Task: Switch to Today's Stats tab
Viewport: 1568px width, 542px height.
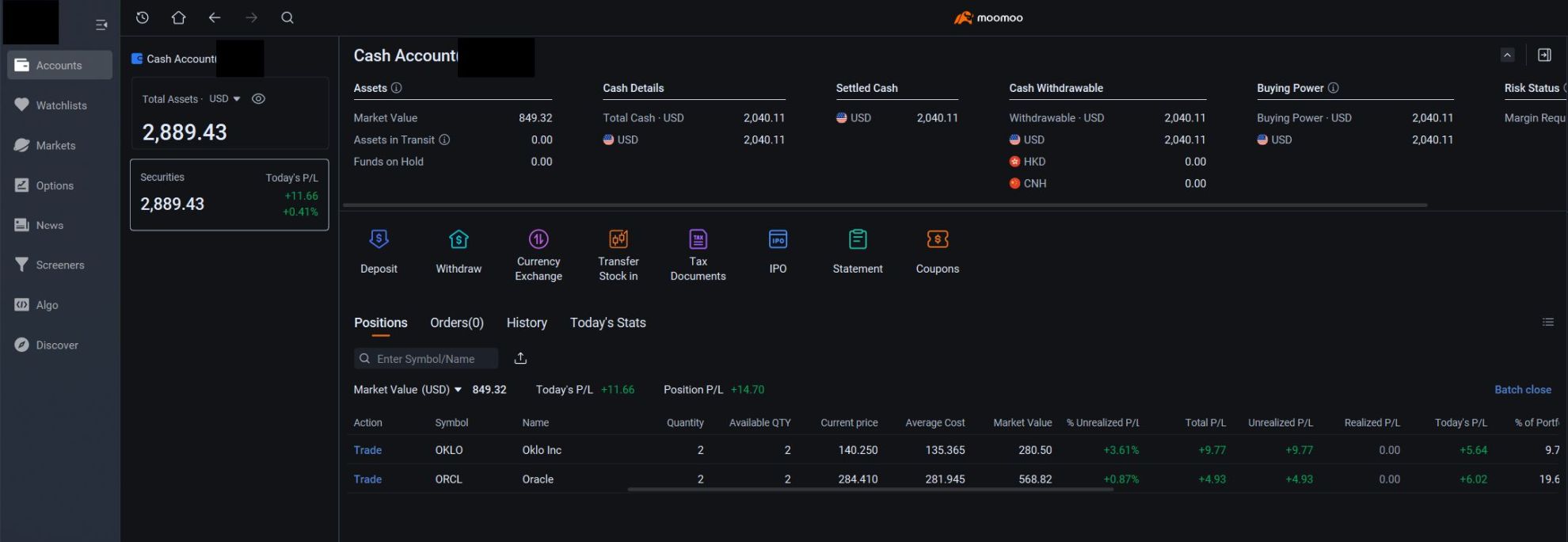Action: [x=608, y=323]
